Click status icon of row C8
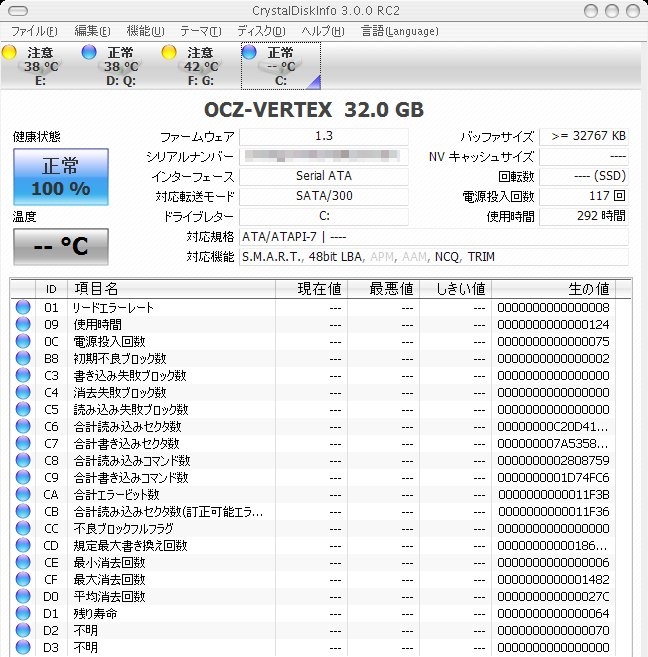 (23, 460)
